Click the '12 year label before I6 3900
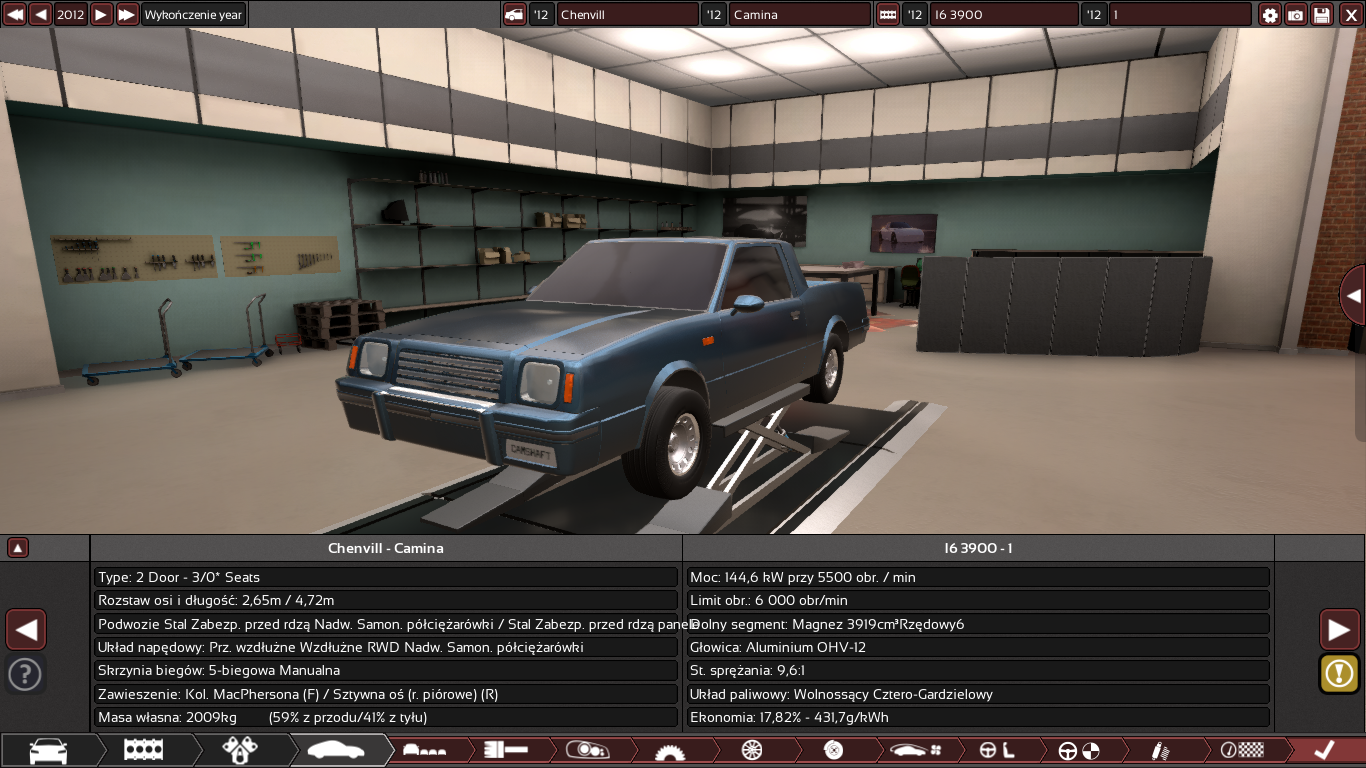 click(914, 14)
